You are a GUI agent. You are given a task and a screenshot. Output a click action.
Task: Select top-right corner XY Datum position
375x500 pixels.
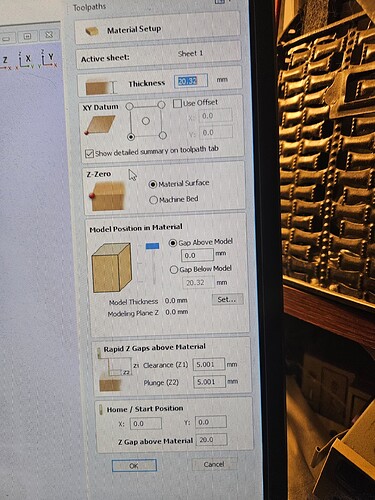tap(161, 105)
